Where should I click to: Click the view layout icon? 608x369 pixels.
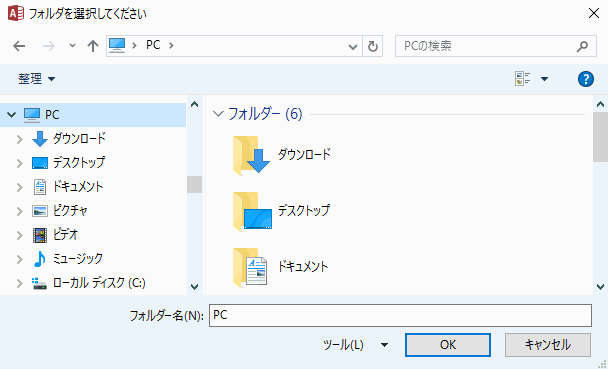522,79
